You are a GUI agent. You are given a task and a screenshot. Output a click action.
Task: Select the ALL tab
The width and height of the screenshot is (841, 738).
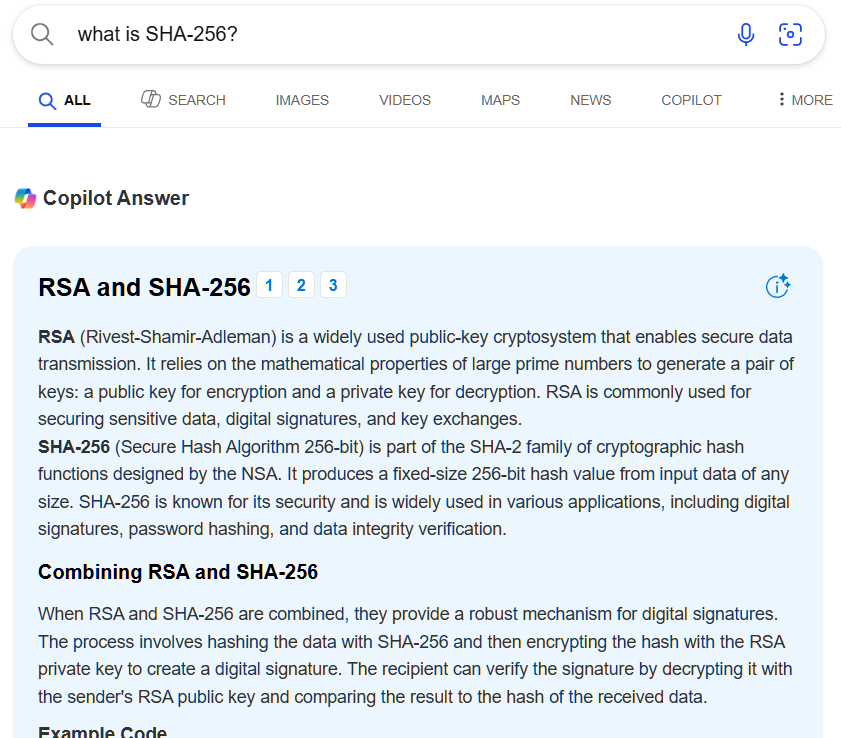64,100
